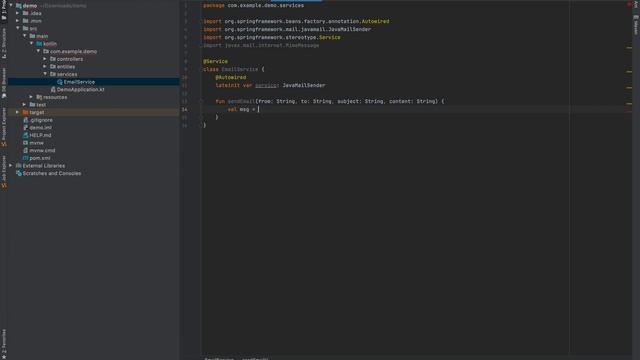Viewport: 640px width, 360px height.
Task: Click the Scratches and Consoles icon
Action: coord(18,173)
